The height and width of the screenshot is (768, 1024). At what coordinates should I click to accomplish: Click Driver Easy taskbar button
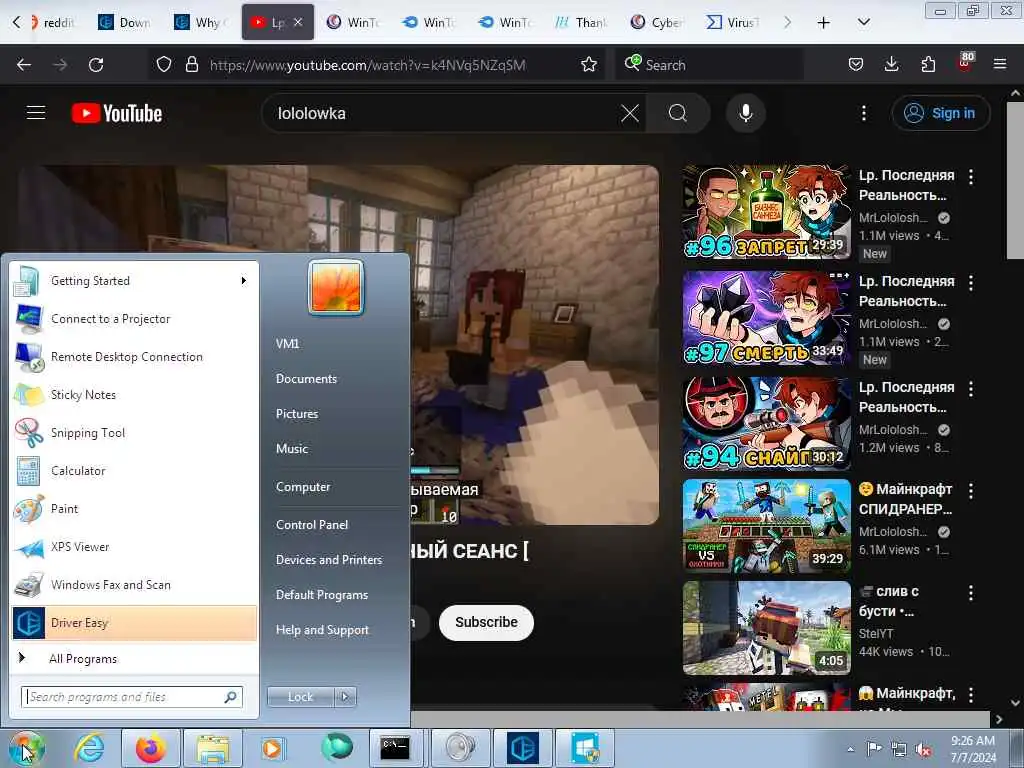point(522,748)
